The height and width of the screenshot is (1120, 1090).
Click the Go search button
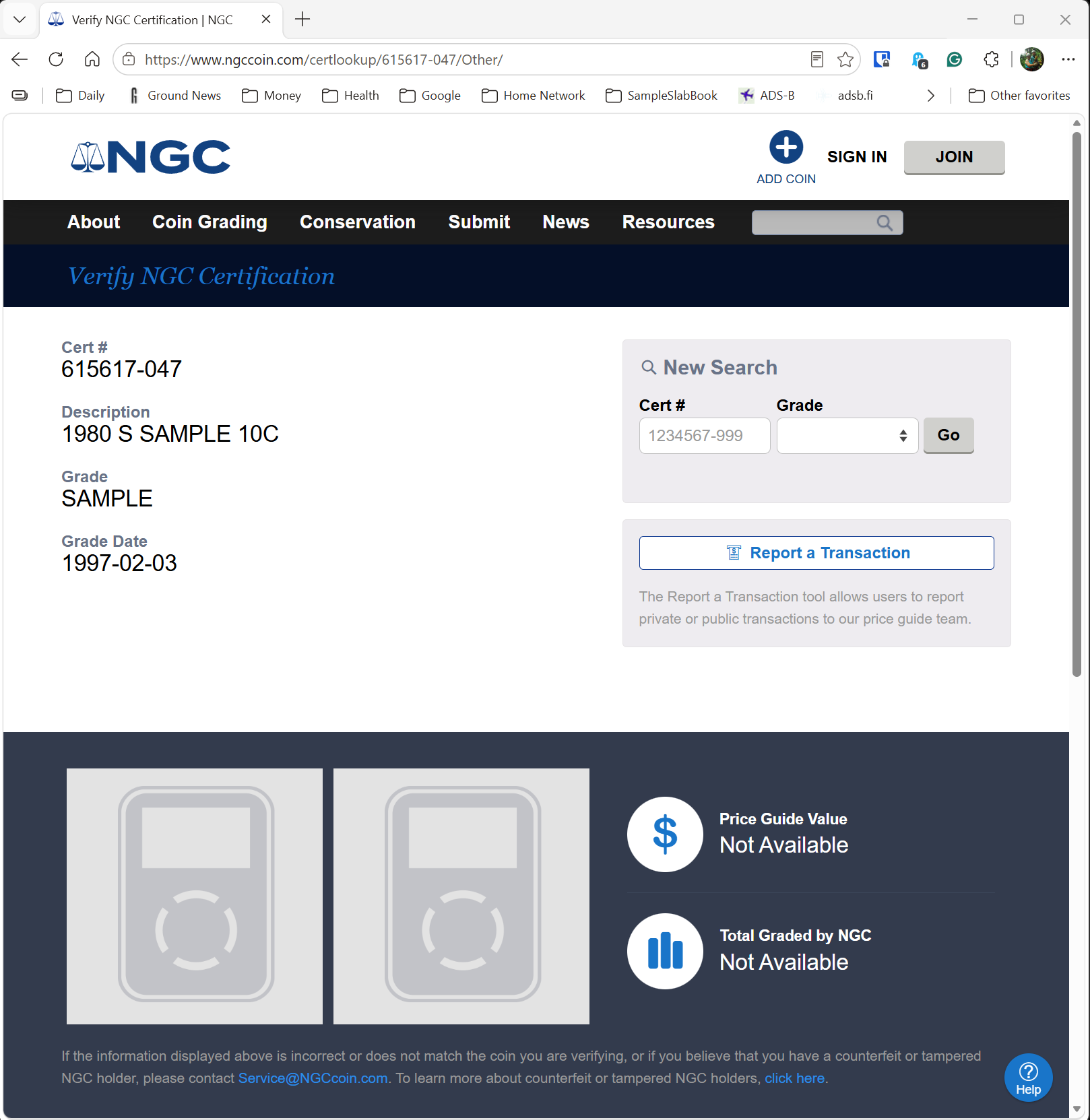[949, 435]
